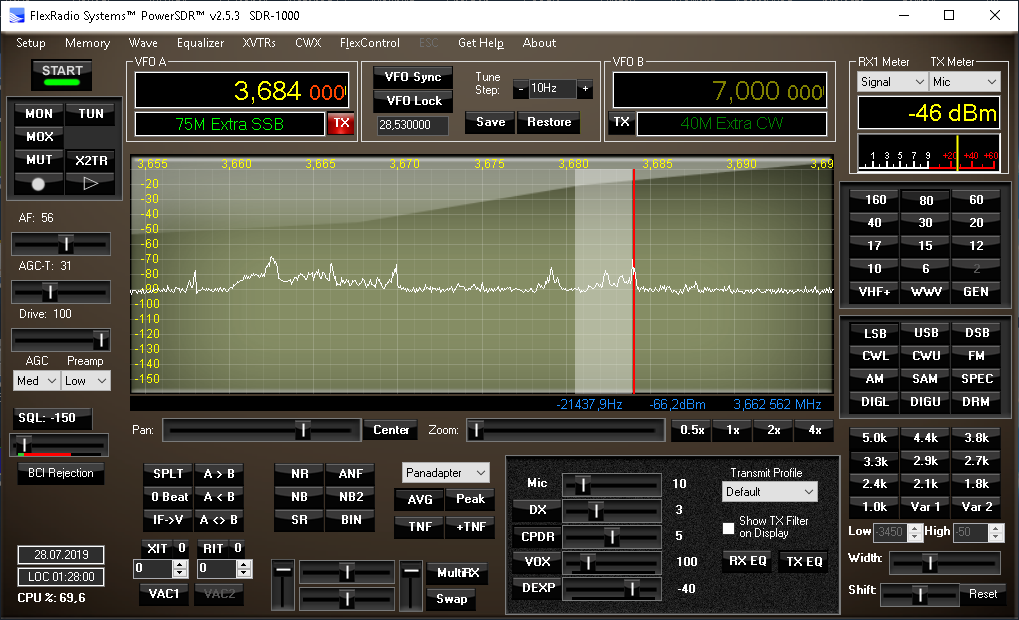Select the LSB mode button
The width and height of the screenshot is (1019, 620).
875,333
